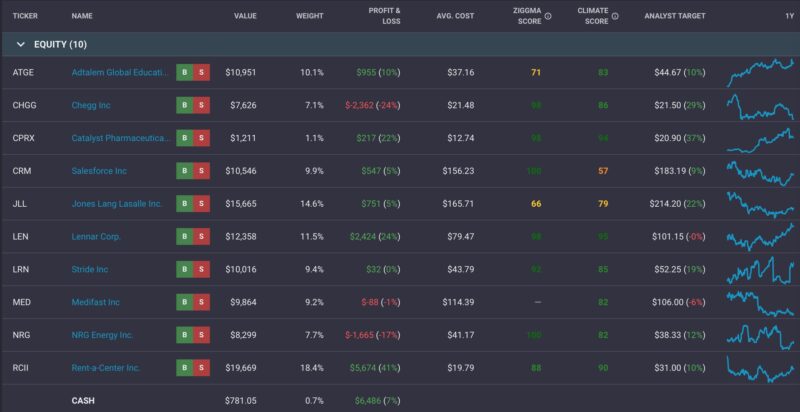
Task: View CRM one-year sparkline chart
Action: [760, 173]
